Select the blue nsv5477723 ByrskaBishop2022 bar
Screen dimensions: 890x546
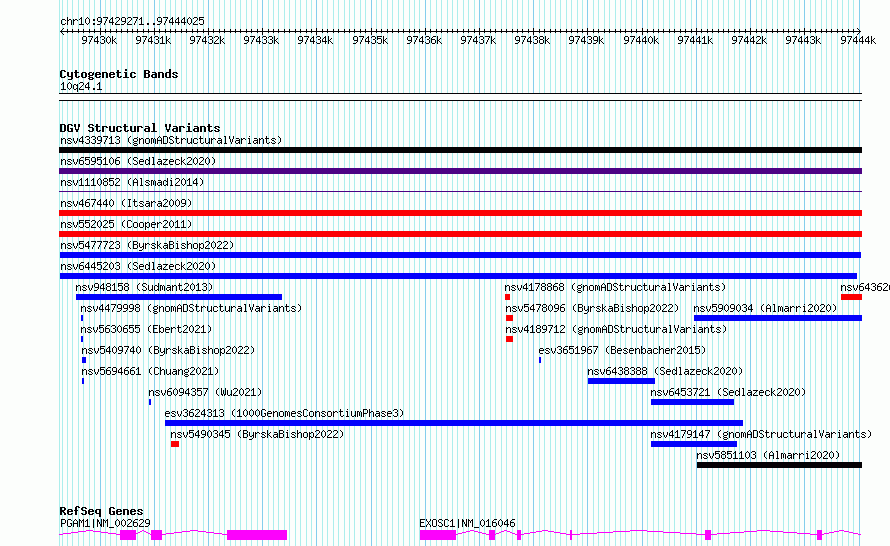click(460, 255)
